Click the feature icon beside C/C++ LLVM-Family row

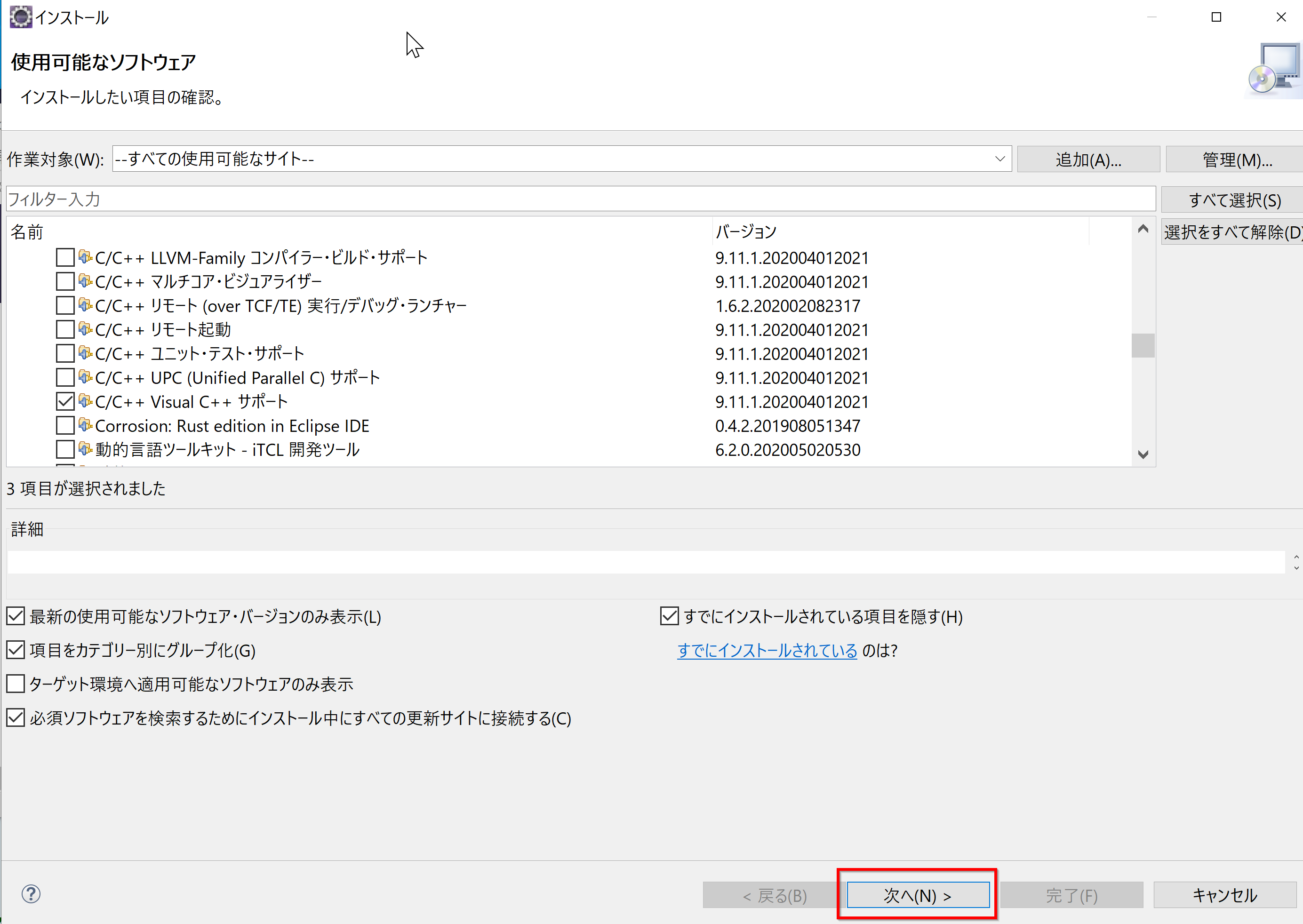tap(85, 256)
